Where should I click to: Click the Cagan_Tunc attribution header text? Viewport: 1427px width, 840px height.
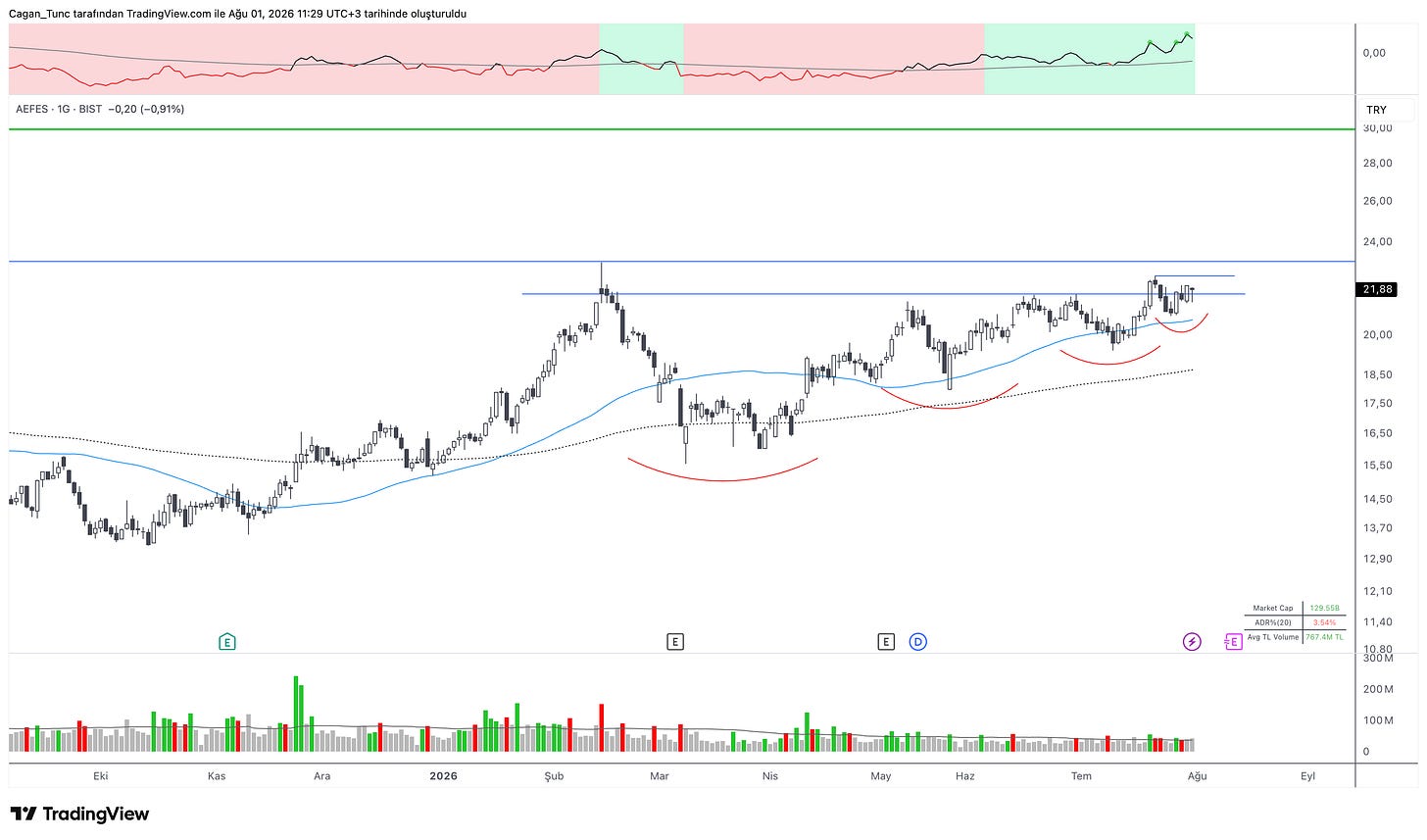(x=237, y=14)
